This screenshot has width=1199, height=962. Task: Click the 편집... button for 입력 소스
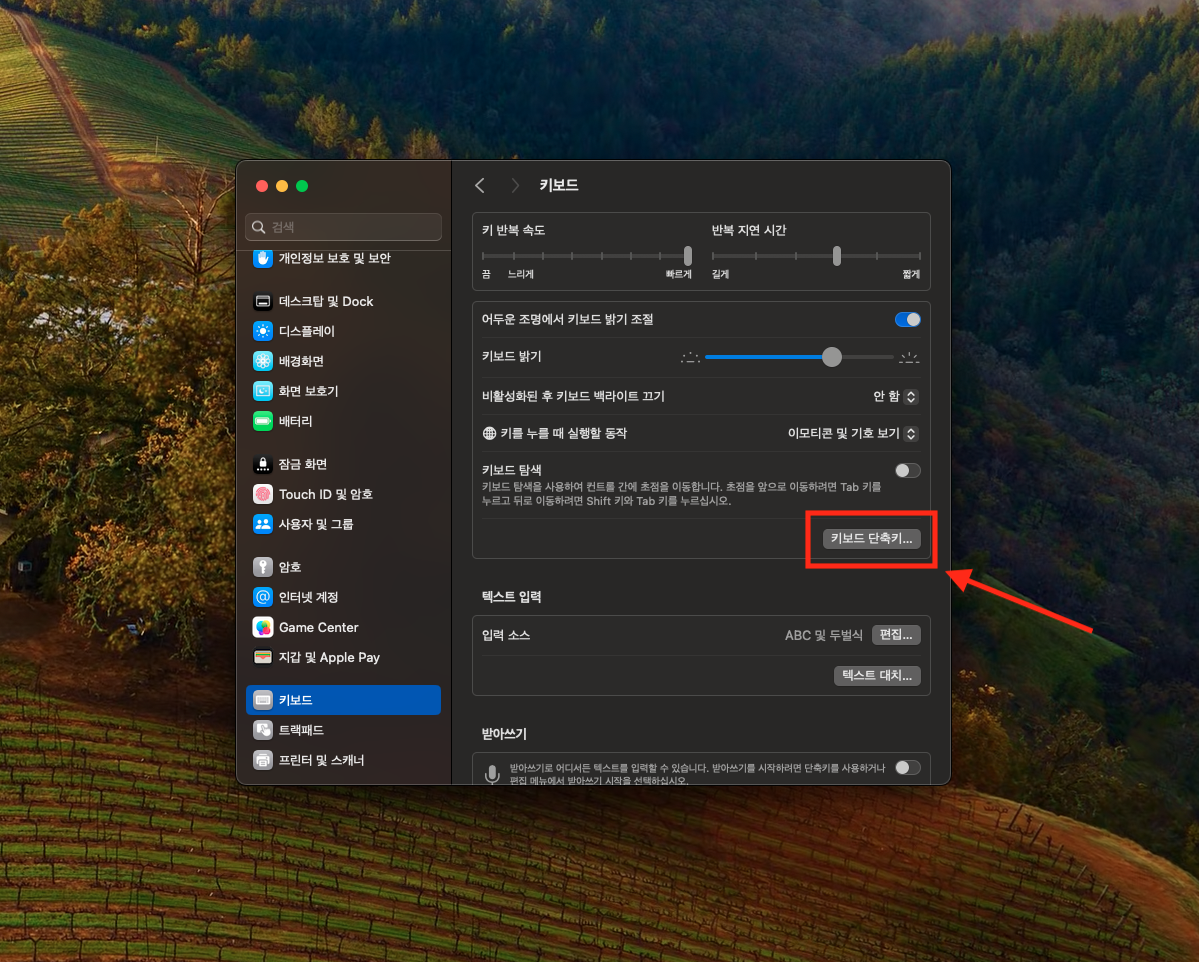click(x=895, y=635)
